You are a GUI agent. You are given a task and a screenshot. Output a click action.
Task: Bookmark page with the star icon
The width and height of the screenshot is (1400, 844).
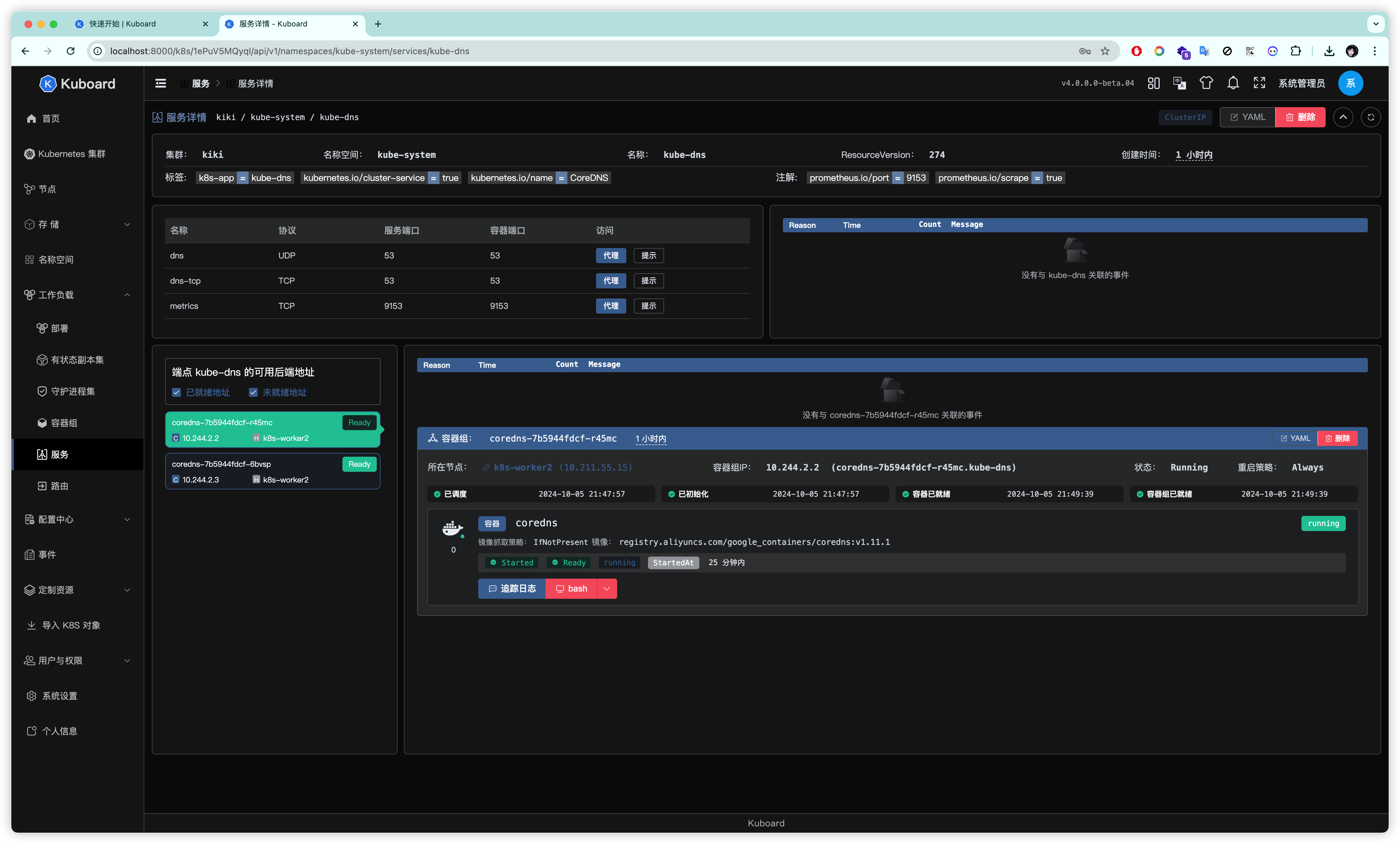pos(1105,51)
